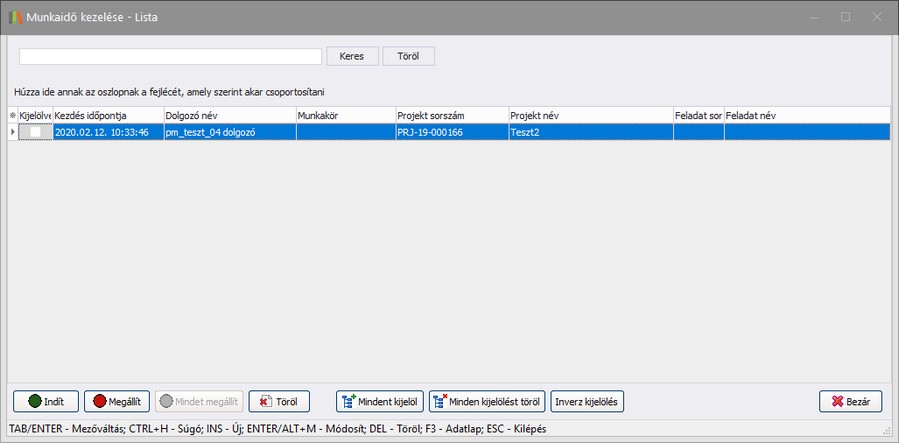Select all rows with Mindent kijelöl
The width and height of the screenshot is (899, 443).
(x=380, y=401)
